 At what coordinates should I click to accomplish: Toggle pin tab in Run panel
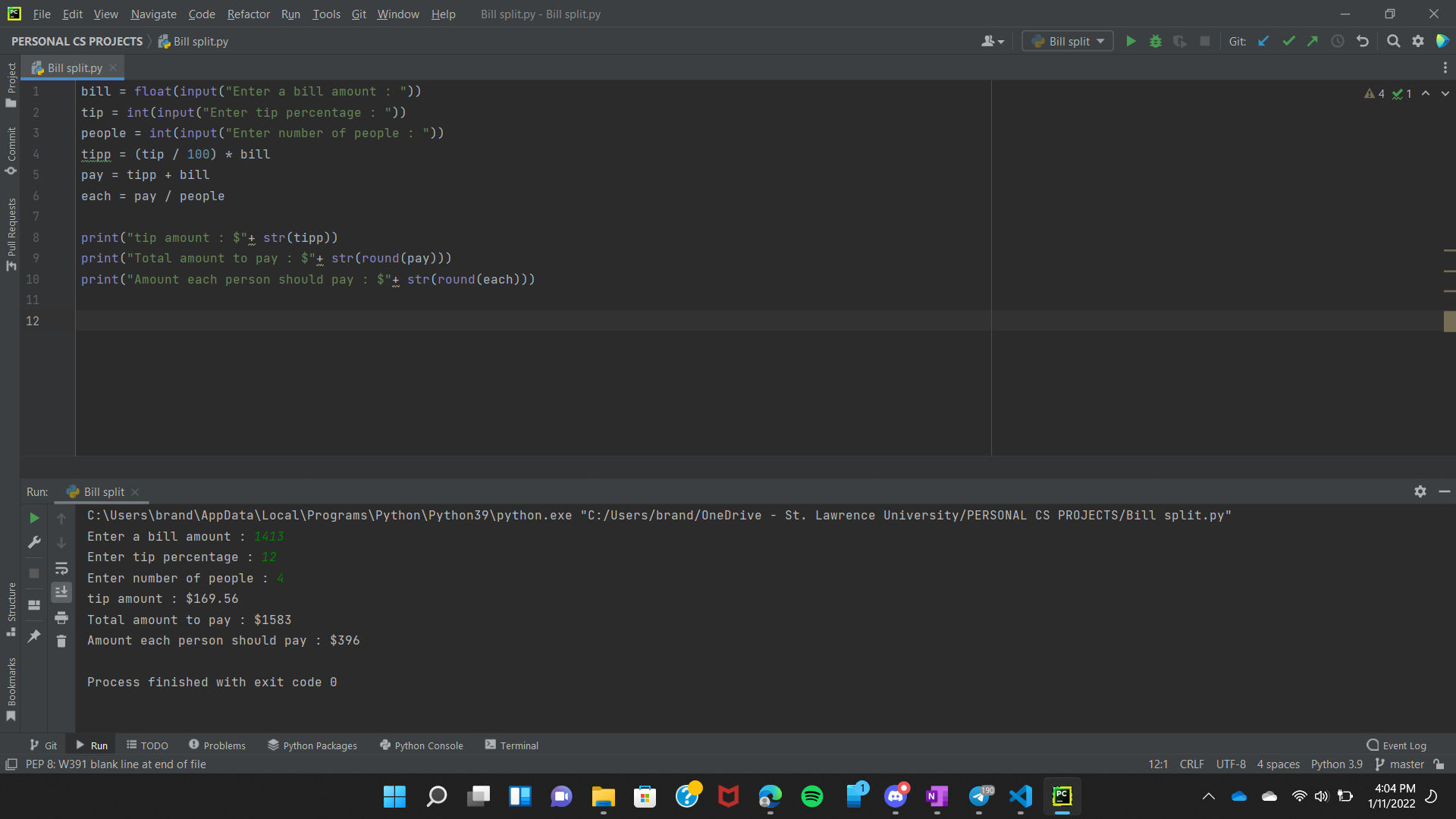pos(34,636)
